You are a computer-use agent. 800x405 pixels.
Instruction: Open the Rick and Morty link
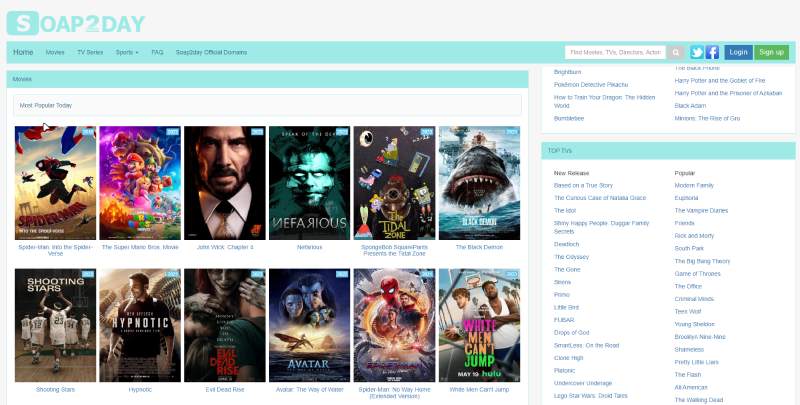tap(694, 236)
